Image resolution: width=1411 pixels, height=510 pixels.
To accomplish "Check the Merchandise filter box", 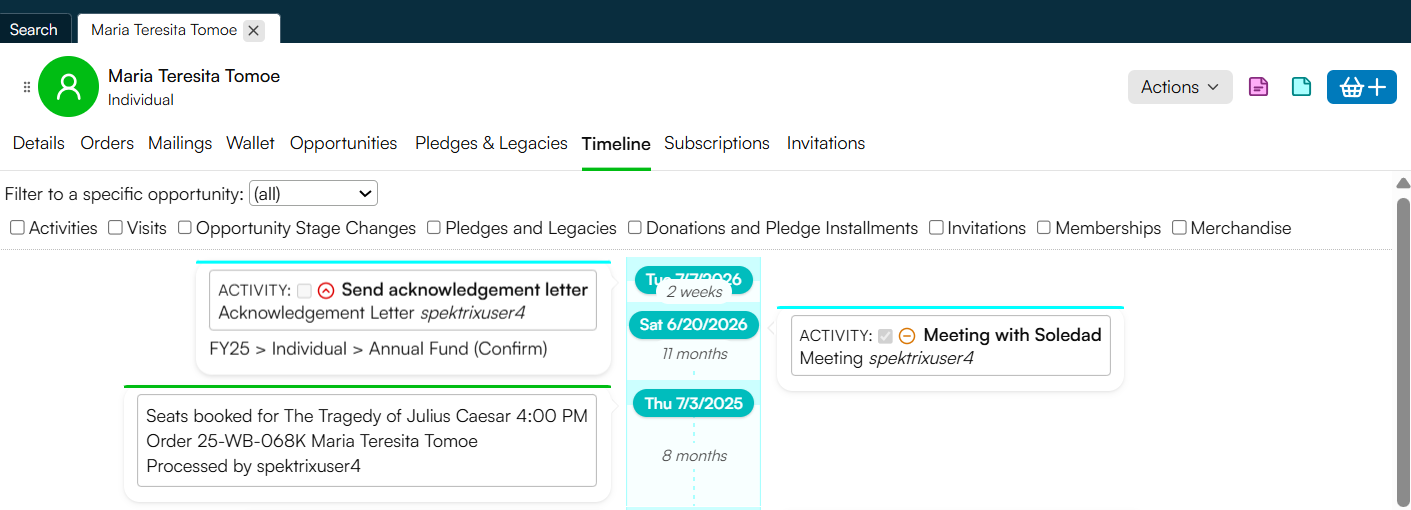I will (1178, 228).
